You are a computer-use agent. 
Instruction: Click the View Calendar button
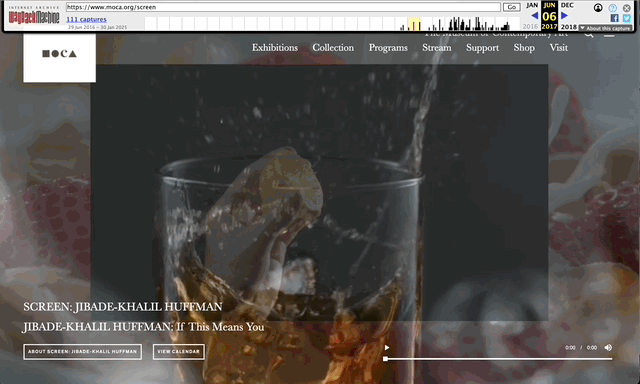pos(179,352)
